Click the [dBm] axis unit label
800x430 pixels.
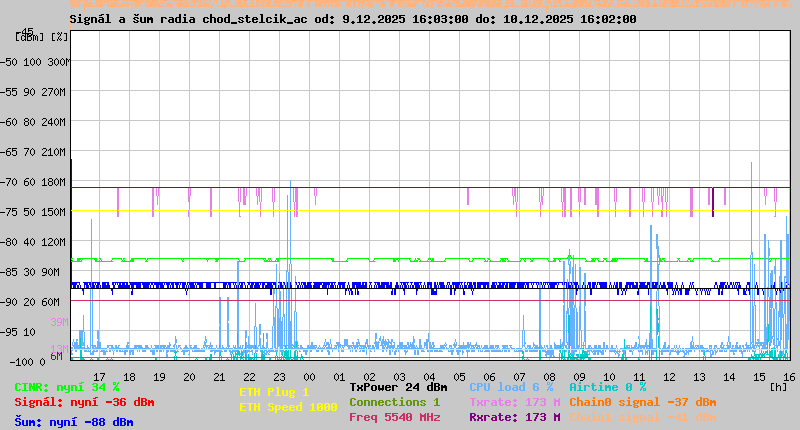30,37
